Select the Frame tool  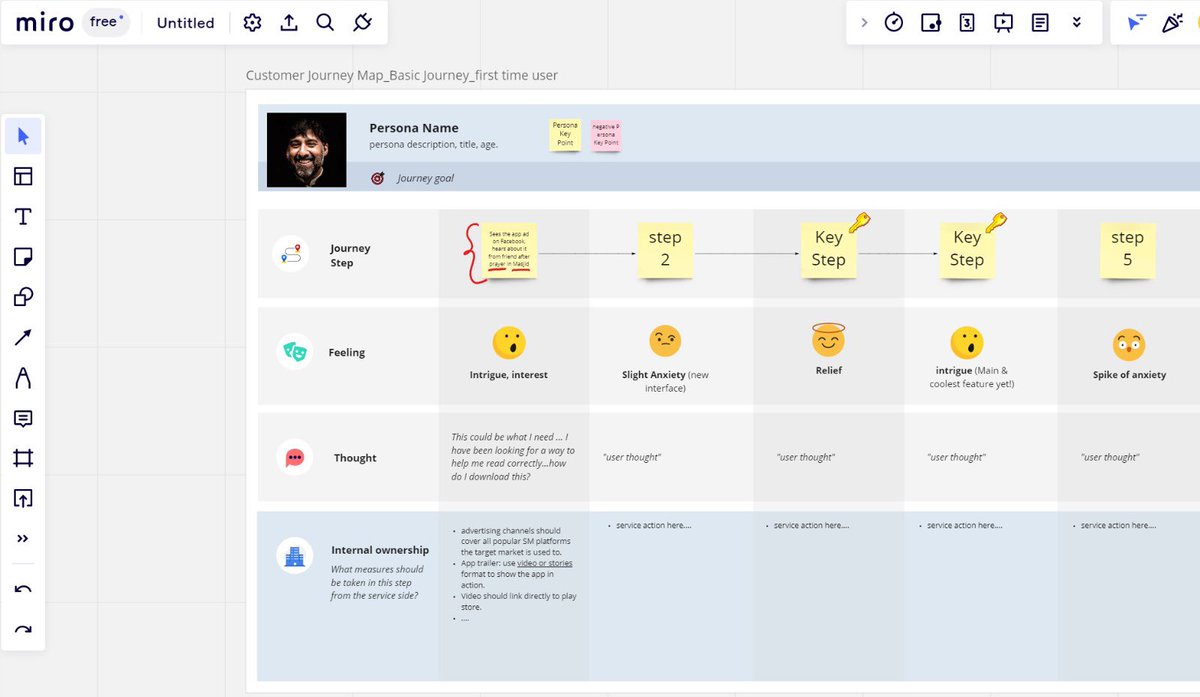click(23, 458)
